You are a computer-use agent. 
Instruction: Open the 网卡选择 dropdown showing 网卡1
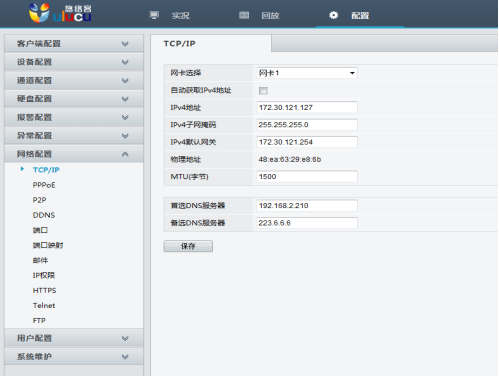click(x=307, y=73)
